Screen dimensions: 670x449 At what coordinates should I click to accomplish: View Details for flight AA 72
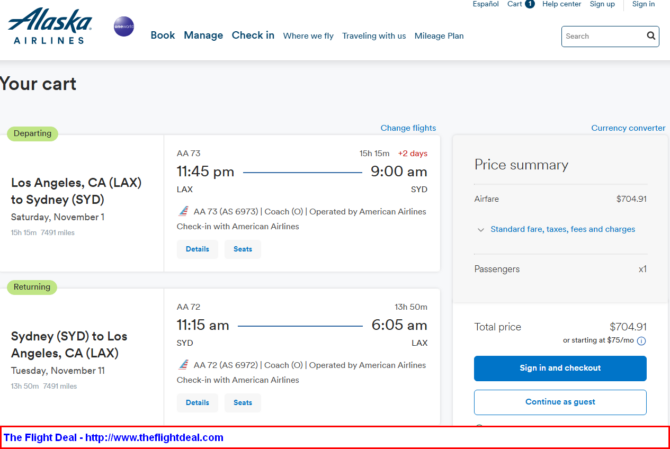(197, 402)
